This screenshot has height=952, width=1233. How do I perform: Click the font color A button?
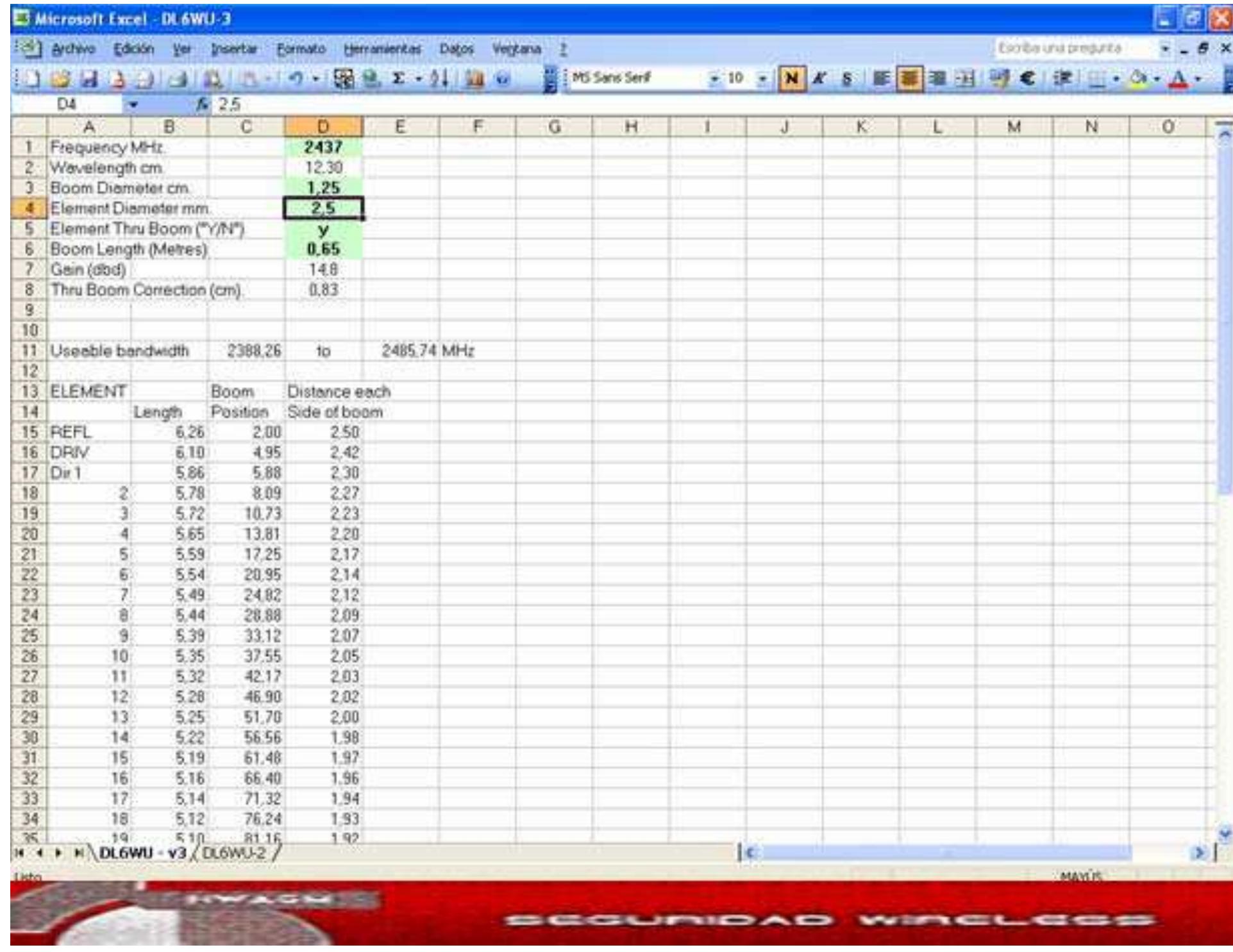[1178, 78]
